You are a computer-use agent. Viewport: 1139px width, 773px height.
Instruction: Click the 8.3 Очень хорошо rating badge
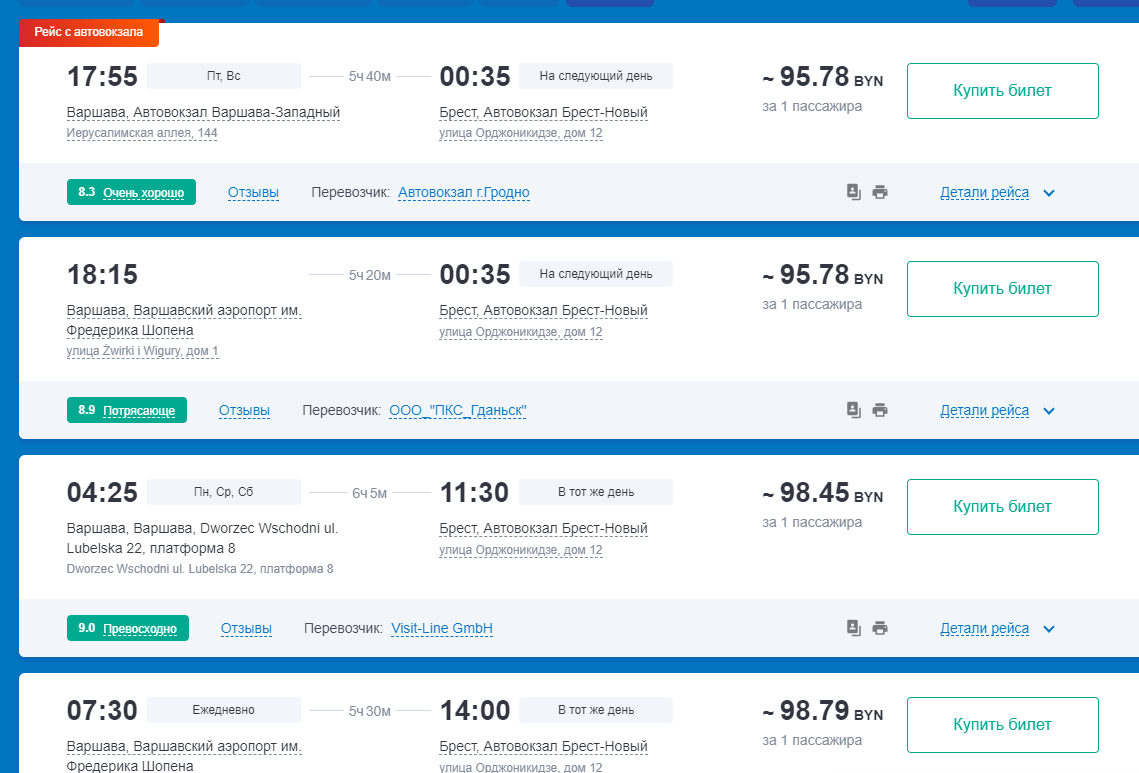(131, 193)
